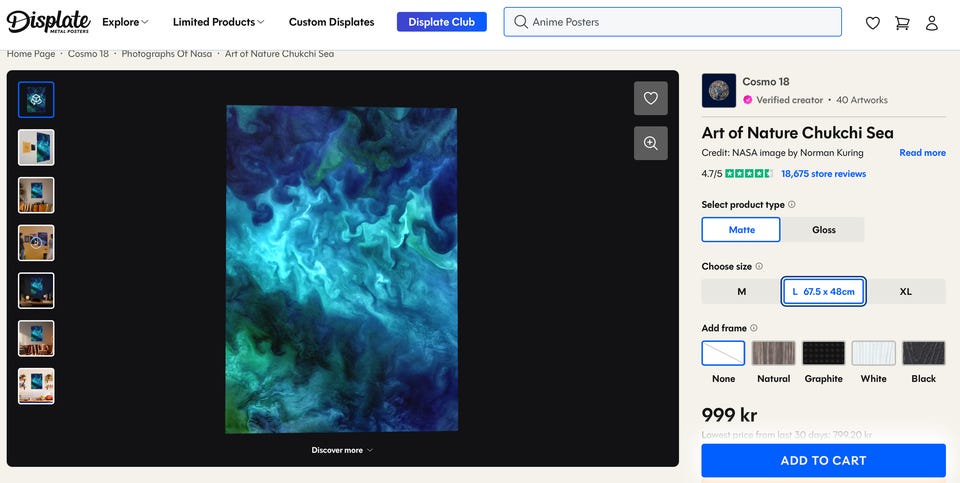Add artwork to favorites with heart button
960x483 pixels.
tap(650, 98)
